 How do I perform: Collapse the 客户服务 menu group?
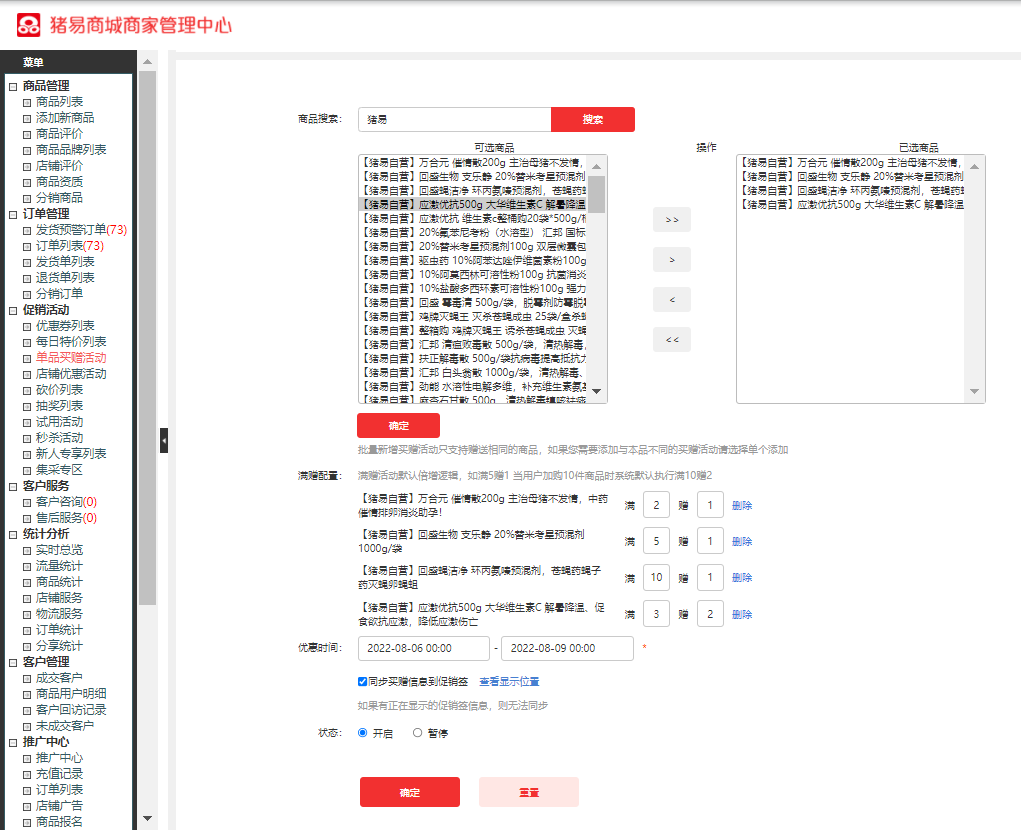click(x=13, y=486)
